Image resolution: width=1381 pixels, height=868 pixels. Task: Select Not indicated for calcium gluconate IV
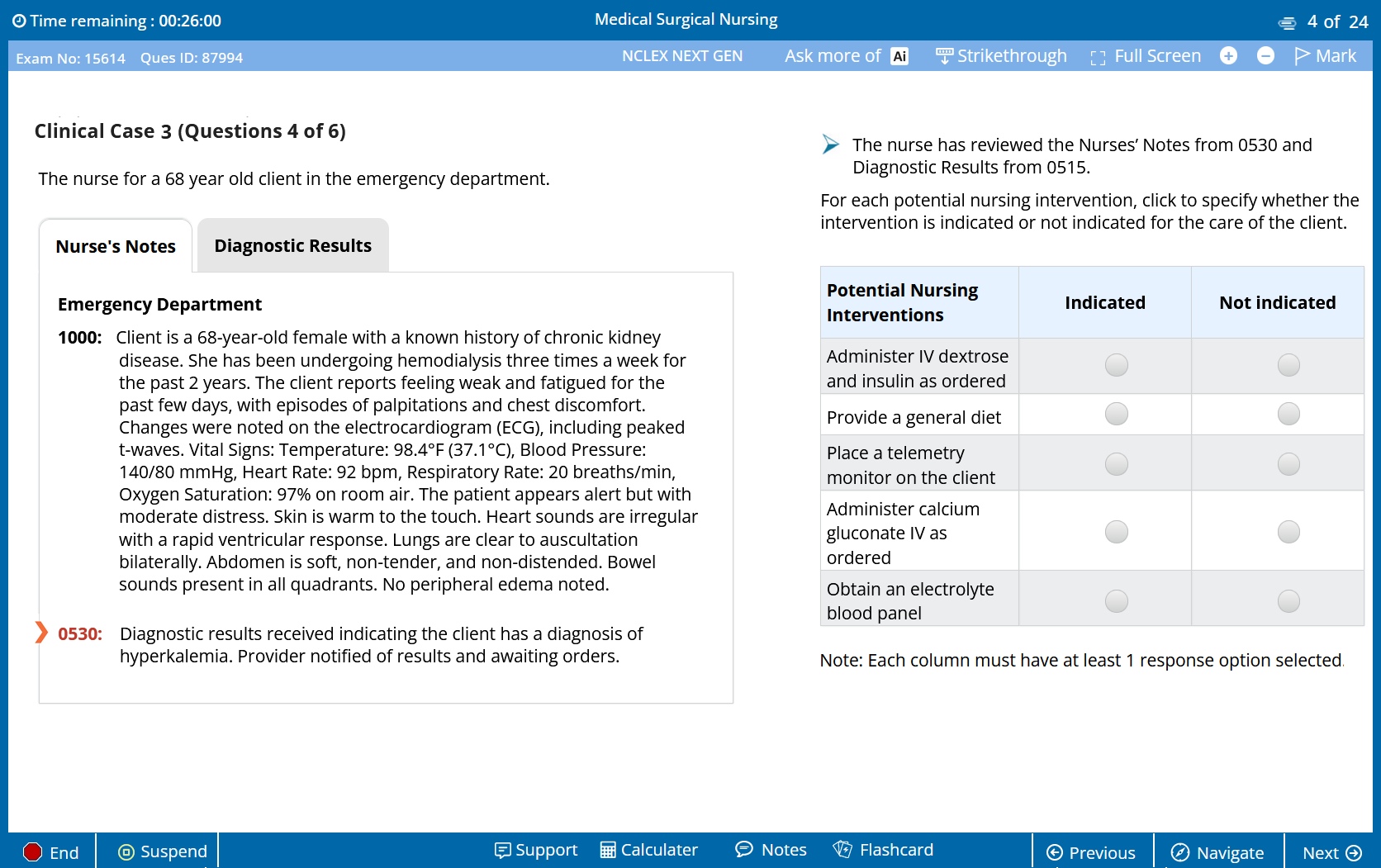tap(1288, 532)
